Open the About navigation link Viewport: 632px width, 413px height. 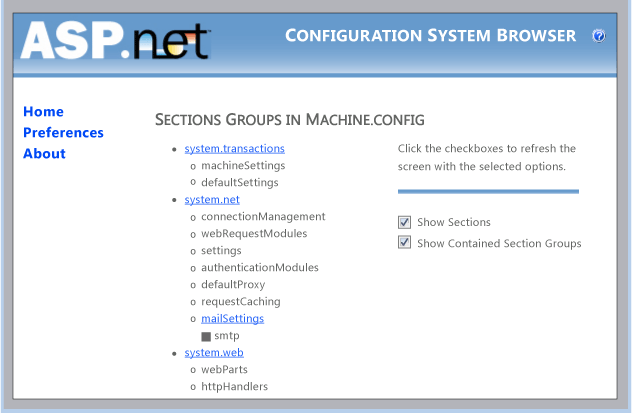pyautogui.click(x=44, y=154)
